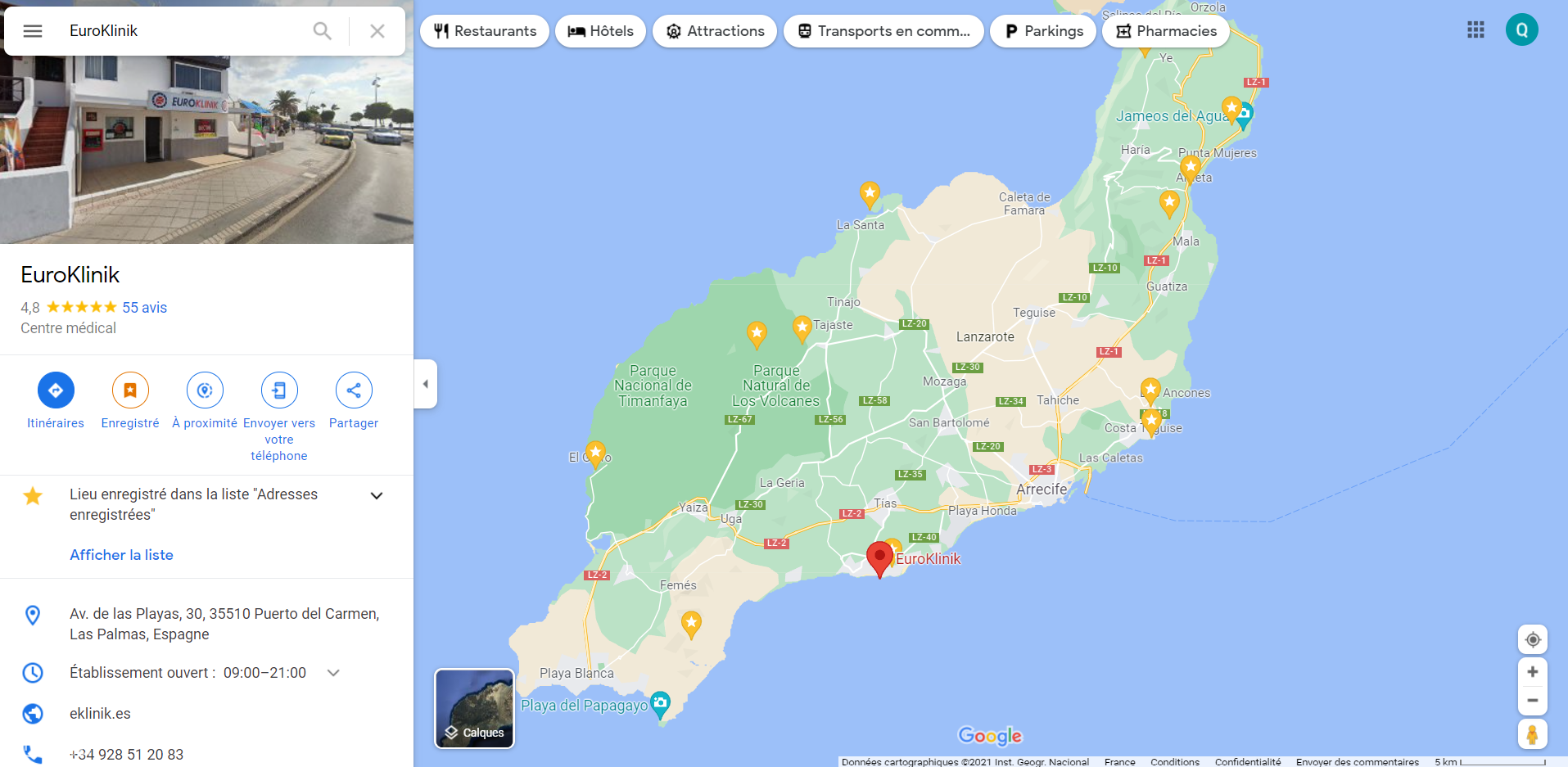
Task: Expand the saved list chevron
Action: pyautogui.click(x=377, y=495)
